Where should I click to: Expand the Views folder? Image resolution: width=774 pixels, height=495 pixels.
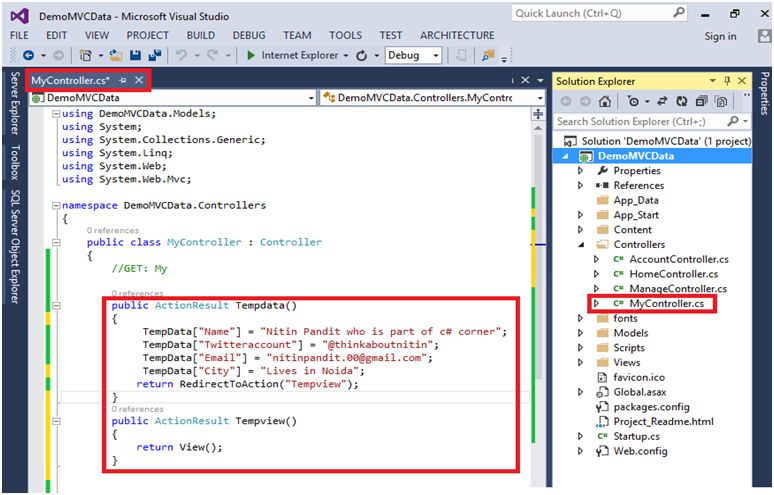click(x=580, y=362)
